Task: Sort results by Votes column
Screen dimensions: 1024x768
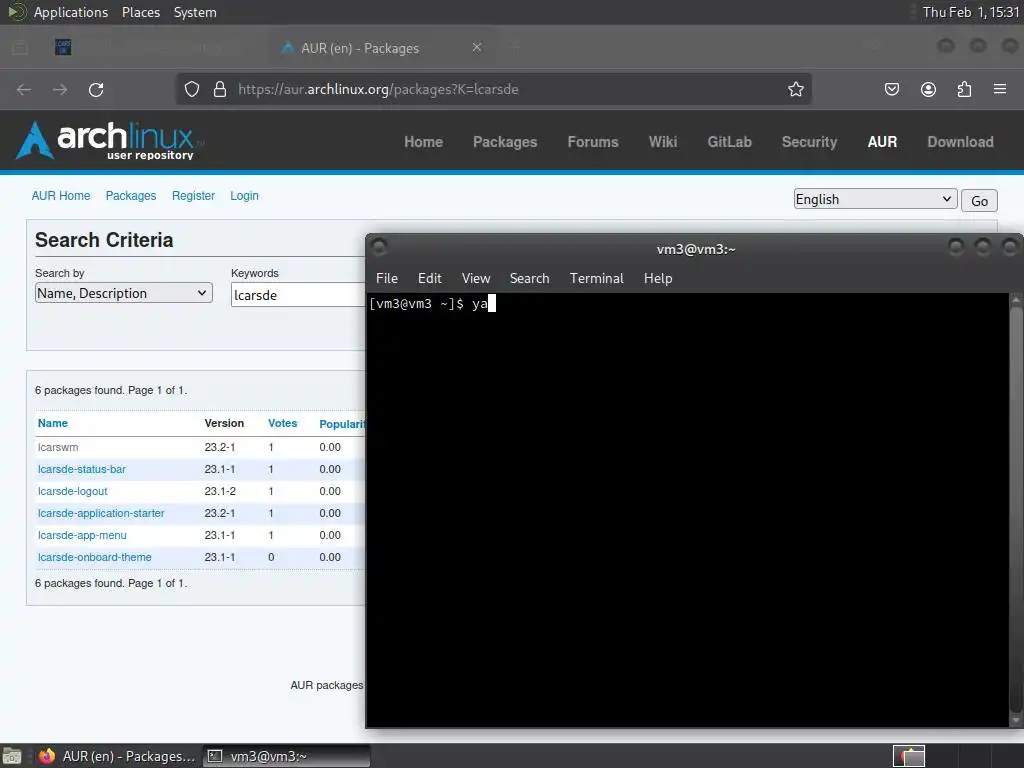Action: pyautogui.click(x=282, y=423)
